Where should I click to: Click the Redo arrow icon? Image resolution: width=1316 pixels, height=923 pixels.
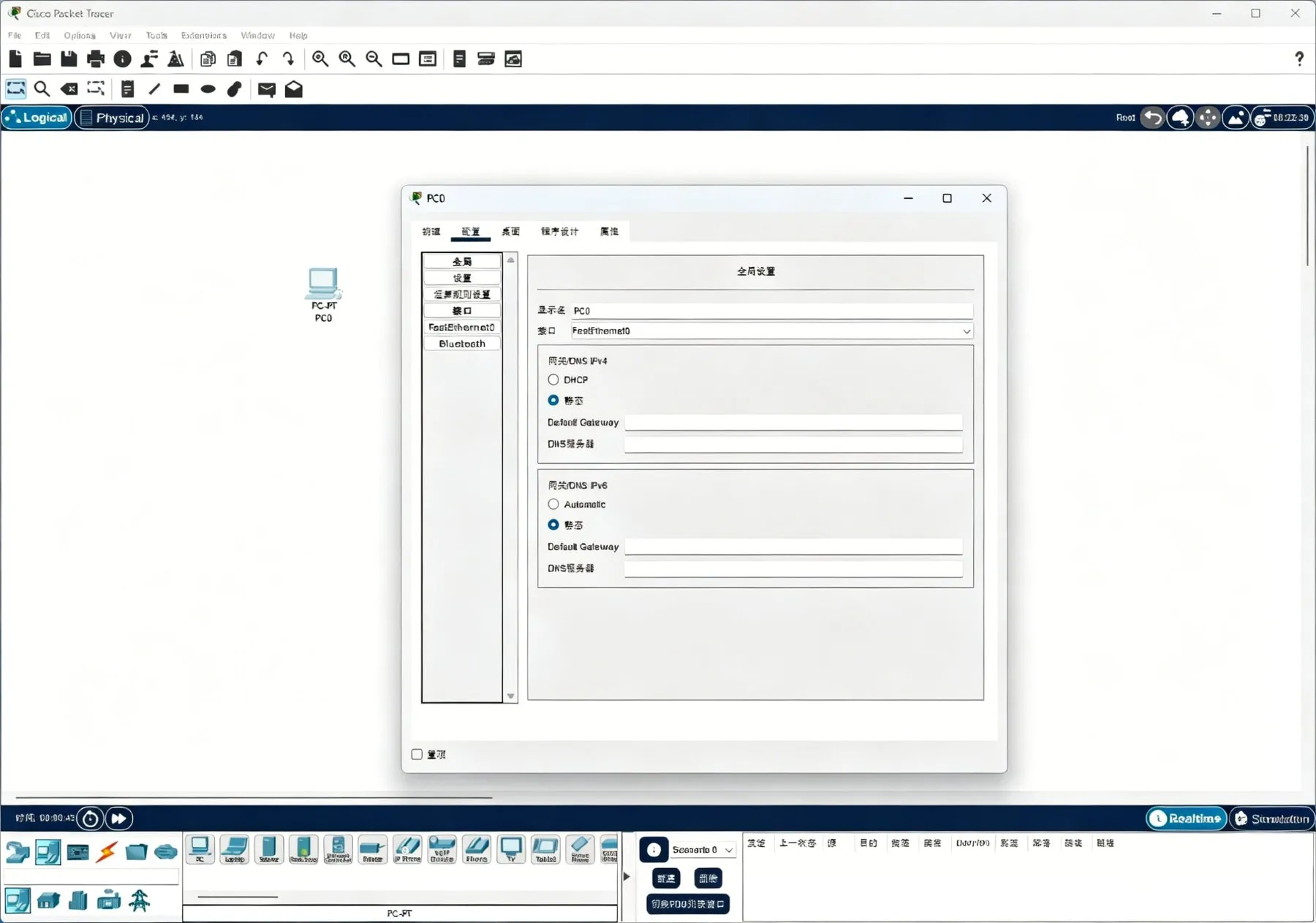click(289, 59)
